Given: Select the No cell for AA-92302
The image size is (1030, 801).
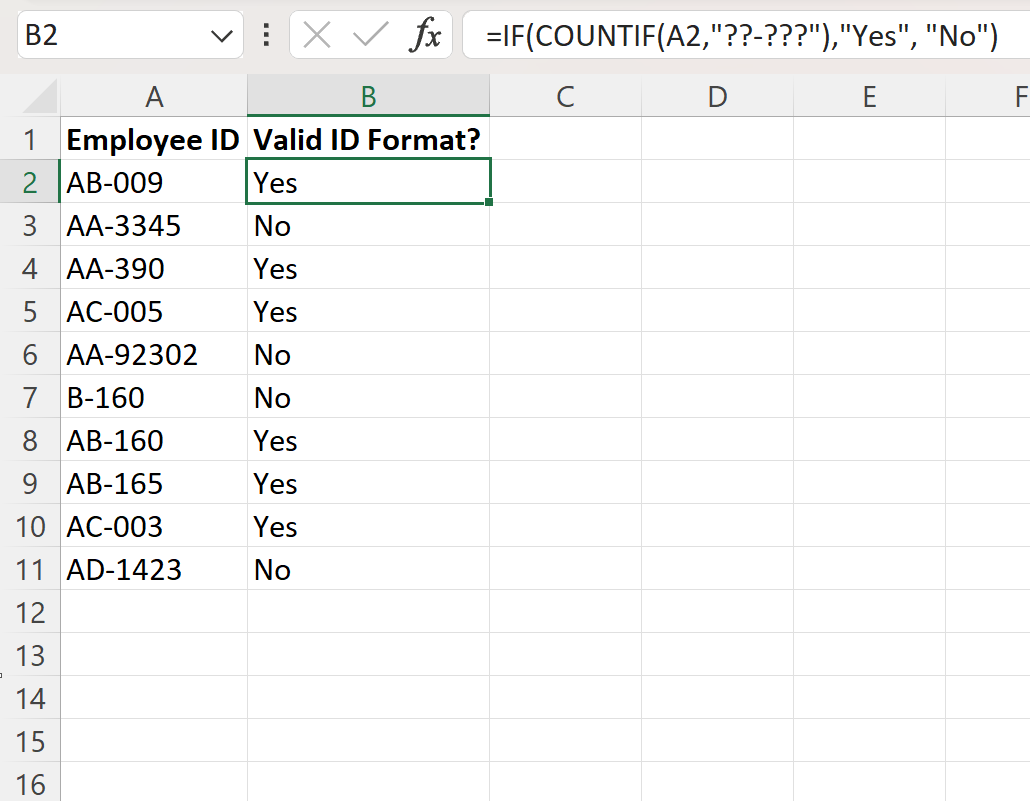Looking at the screenshot, I should [369, 354].
